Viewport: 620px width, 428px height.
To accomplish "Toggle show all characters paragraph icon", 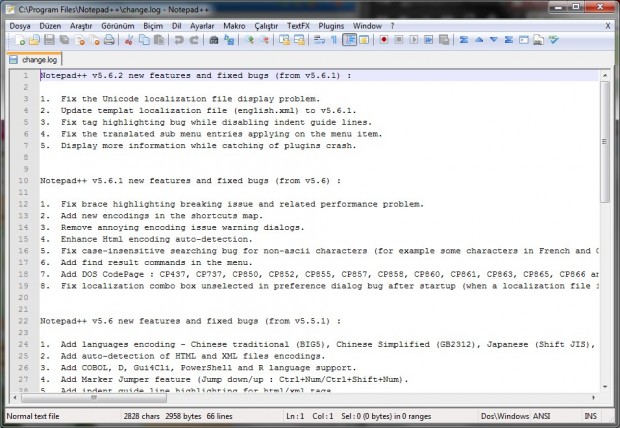I will [x=334, y=40].
